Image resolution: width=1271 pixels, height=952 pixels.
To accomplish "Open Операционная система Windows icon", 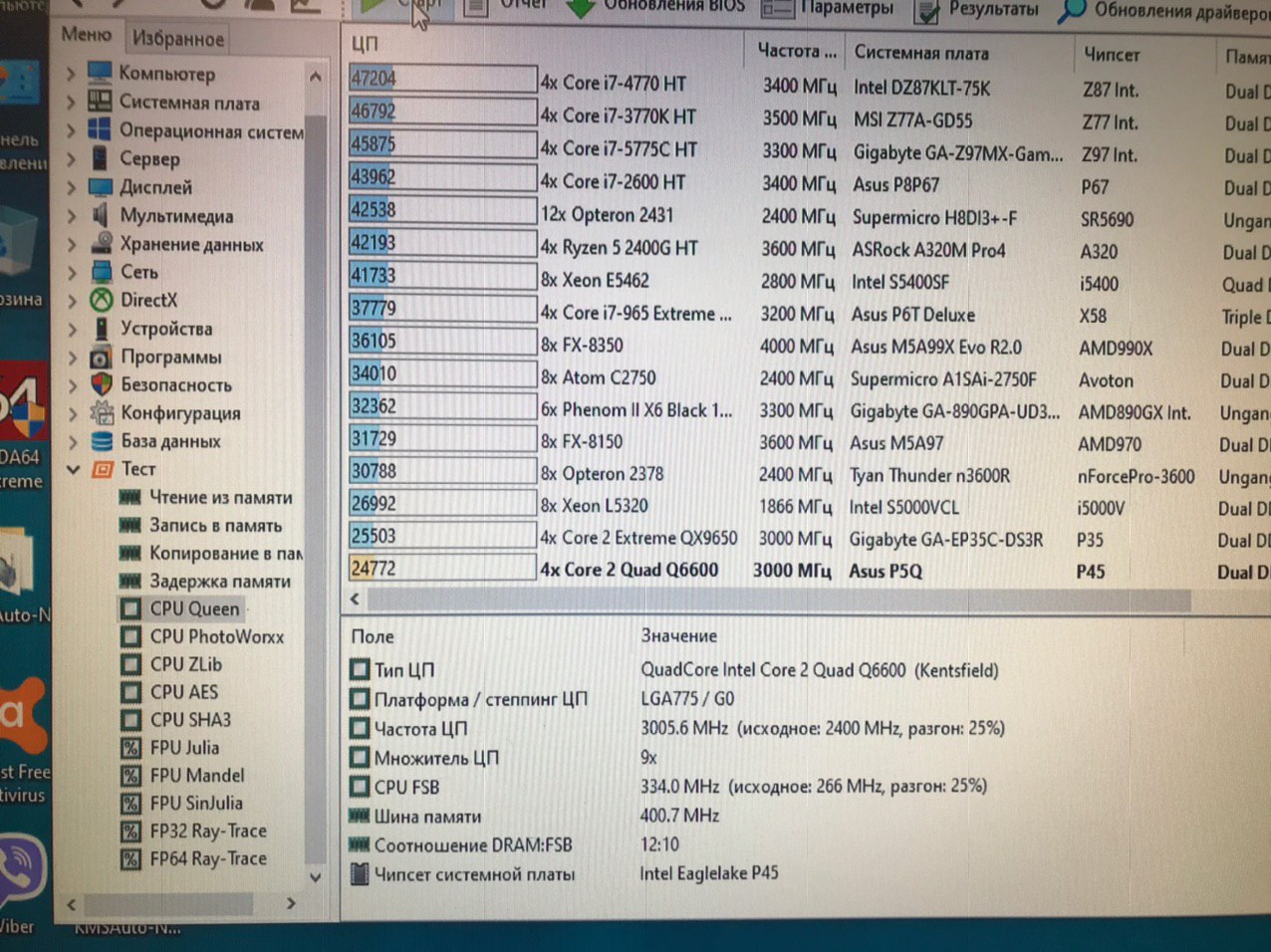I will coord(100,129).
